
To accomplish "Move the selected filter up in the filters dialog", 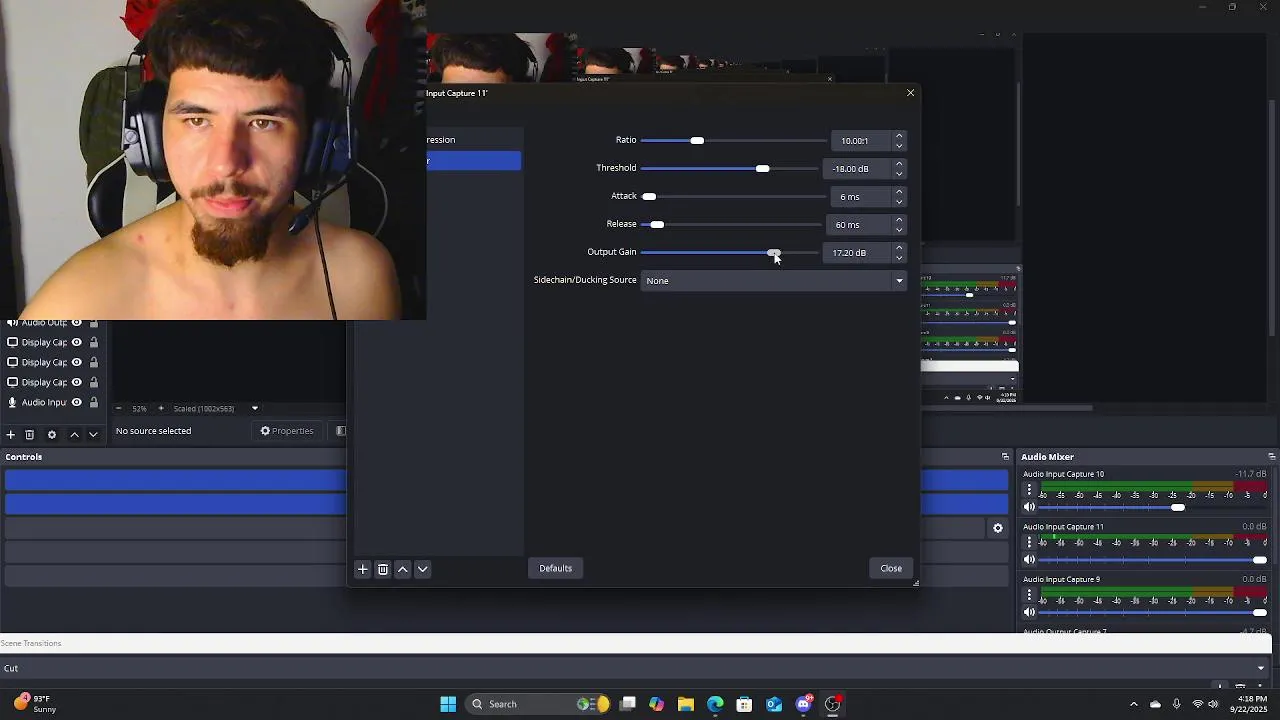I will pos(403,569).
